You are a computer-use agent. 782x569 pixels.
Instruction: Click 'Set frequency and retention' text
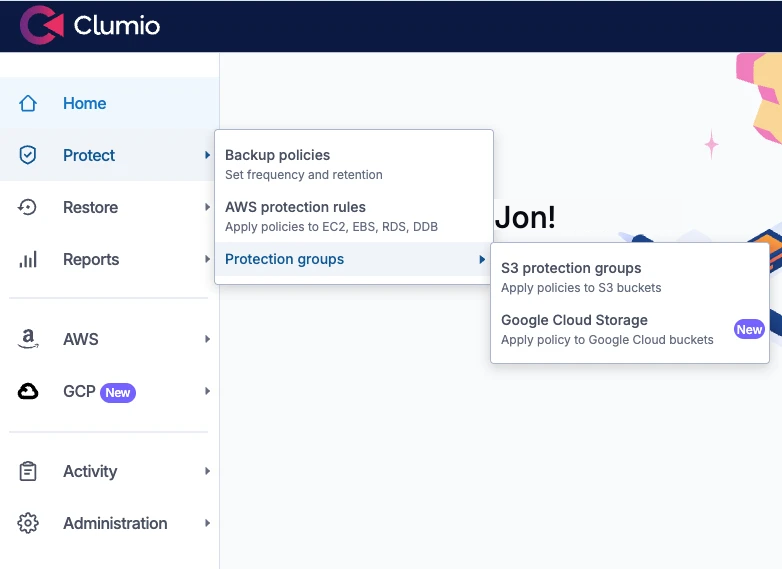[x=304, y=175]
